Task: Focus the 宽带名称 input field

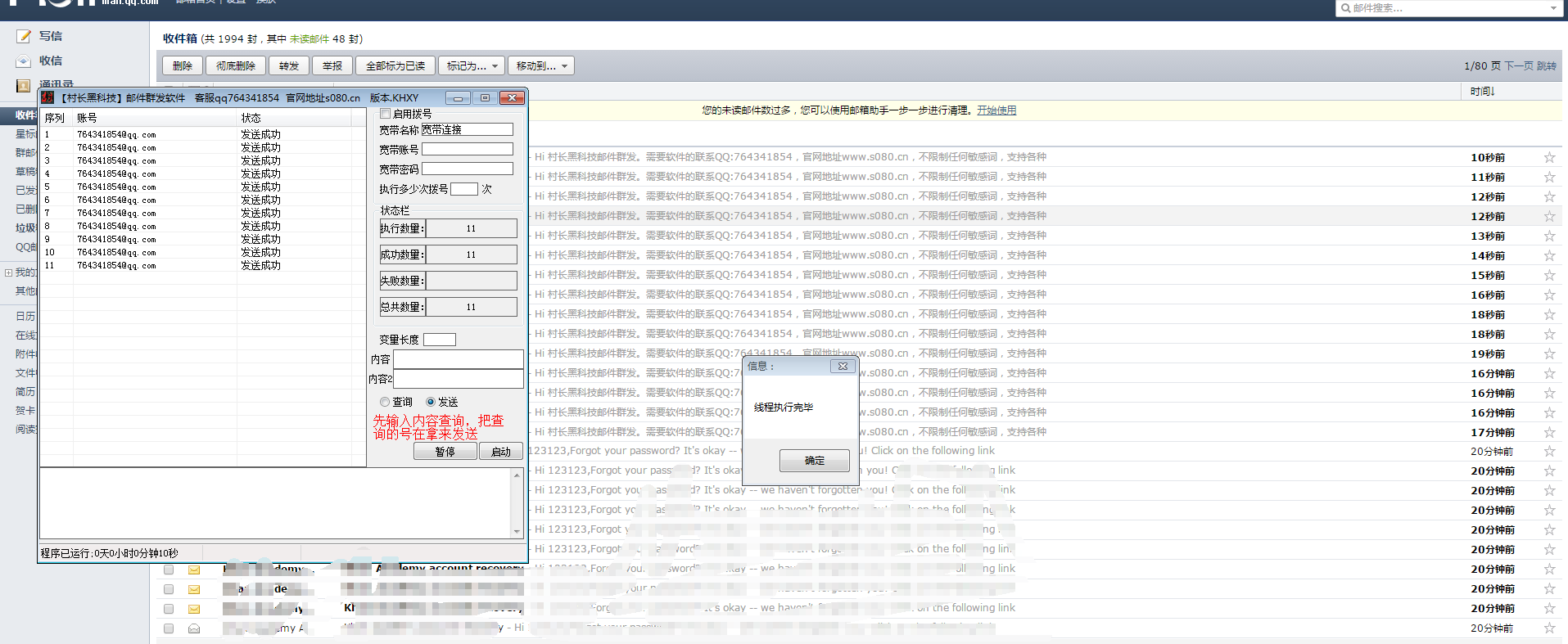Action: [x=468, y=129]
